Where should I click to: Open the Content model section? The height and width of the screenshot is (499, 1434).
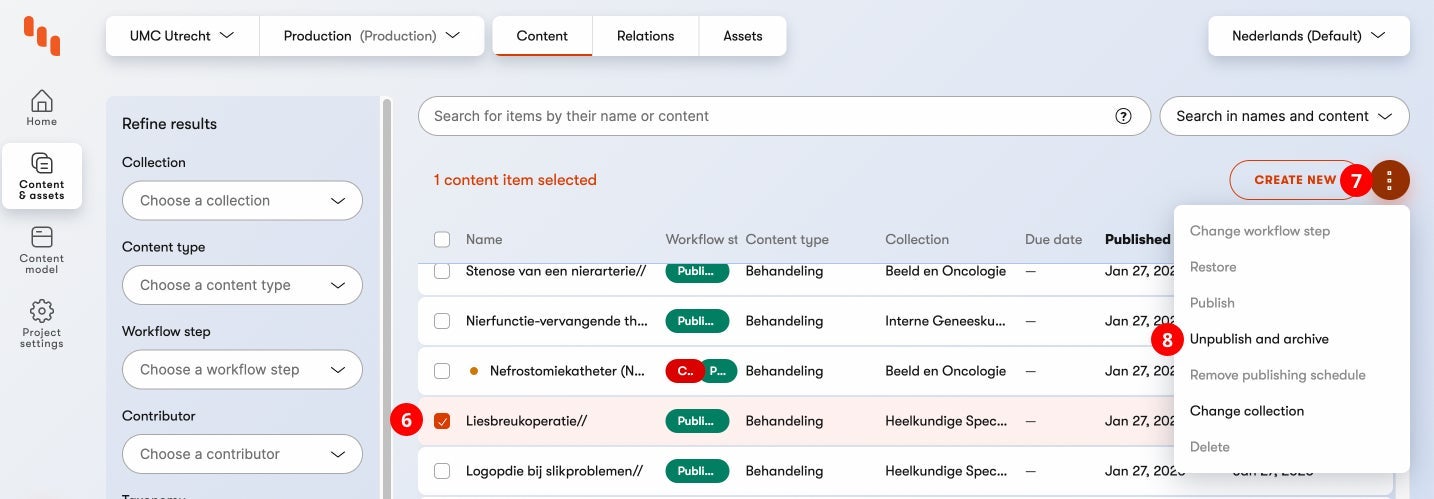point(42,249)
